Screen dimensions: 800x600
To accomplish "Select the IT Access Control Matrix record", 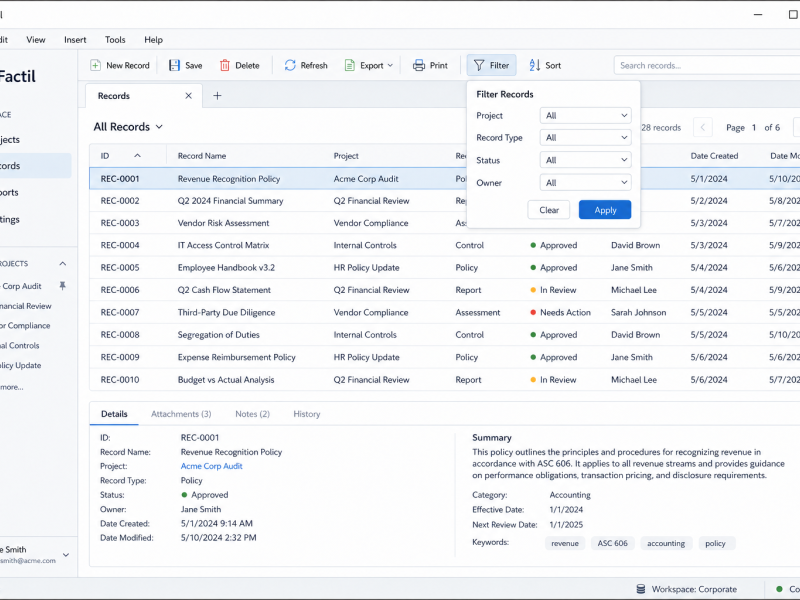I will 444,245.
